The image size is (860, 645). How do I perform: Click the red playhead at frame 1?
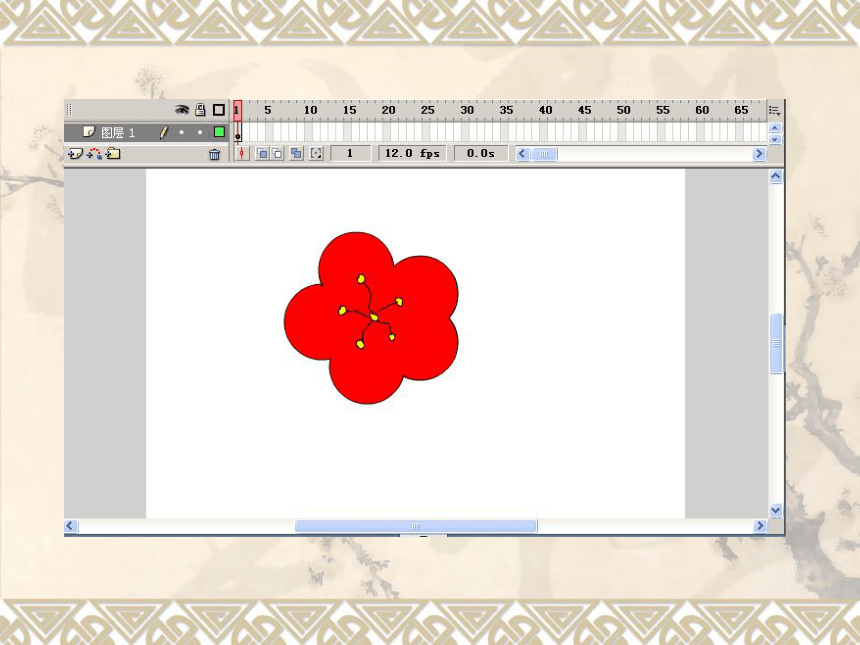click(x=237, y=110)
